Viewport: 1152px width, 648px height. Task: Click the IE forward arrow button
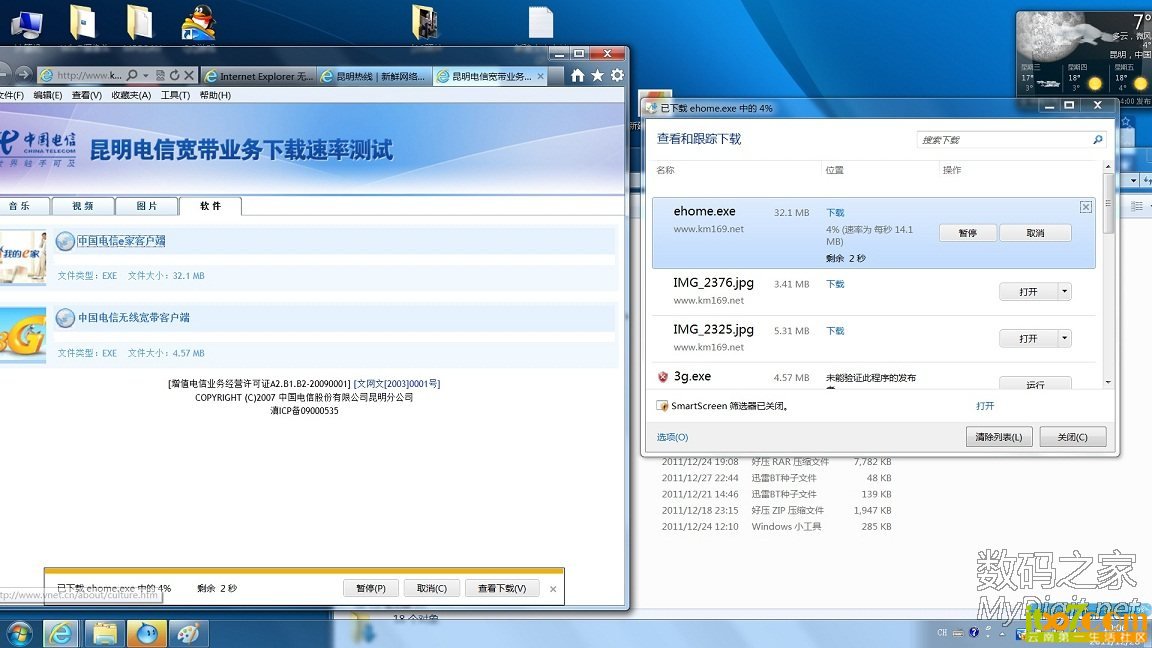pos(24,74)
